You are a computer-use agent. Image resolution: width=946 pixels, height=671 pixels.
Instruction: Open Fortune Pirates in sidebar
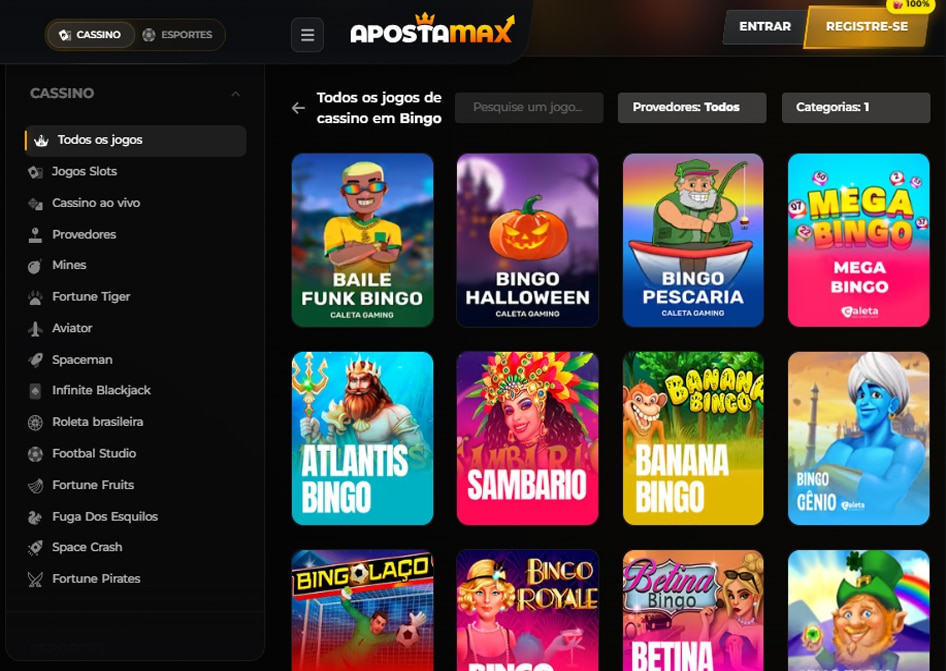click(x=96, y=579)
